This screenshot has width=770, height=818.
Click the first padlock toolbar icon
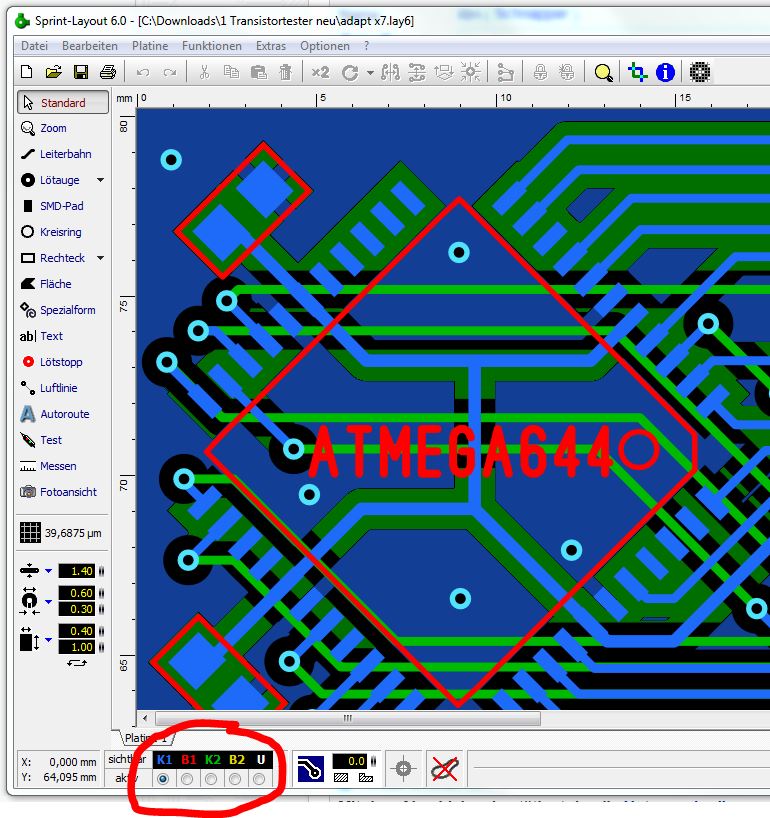tap(540, 72)
